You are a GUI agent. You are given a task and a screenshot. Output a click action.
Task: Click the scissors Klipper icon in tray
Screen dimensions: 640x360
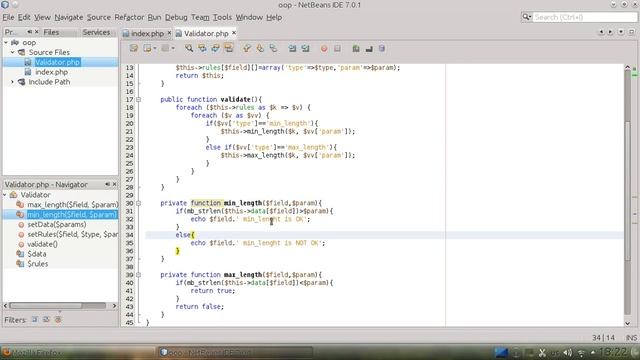point(542,353)
